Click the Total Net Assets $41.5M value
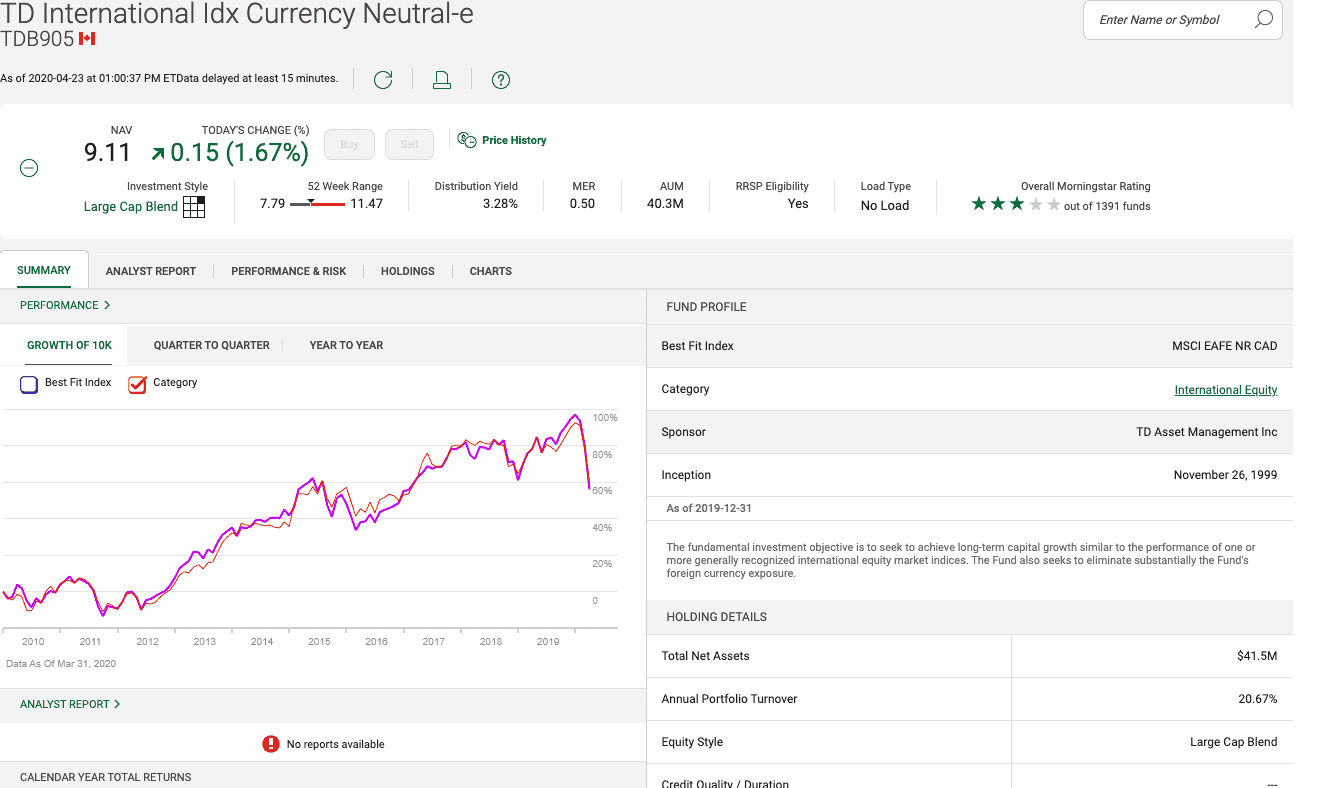Screen dimensions: 1327x788 point(1257,656)
